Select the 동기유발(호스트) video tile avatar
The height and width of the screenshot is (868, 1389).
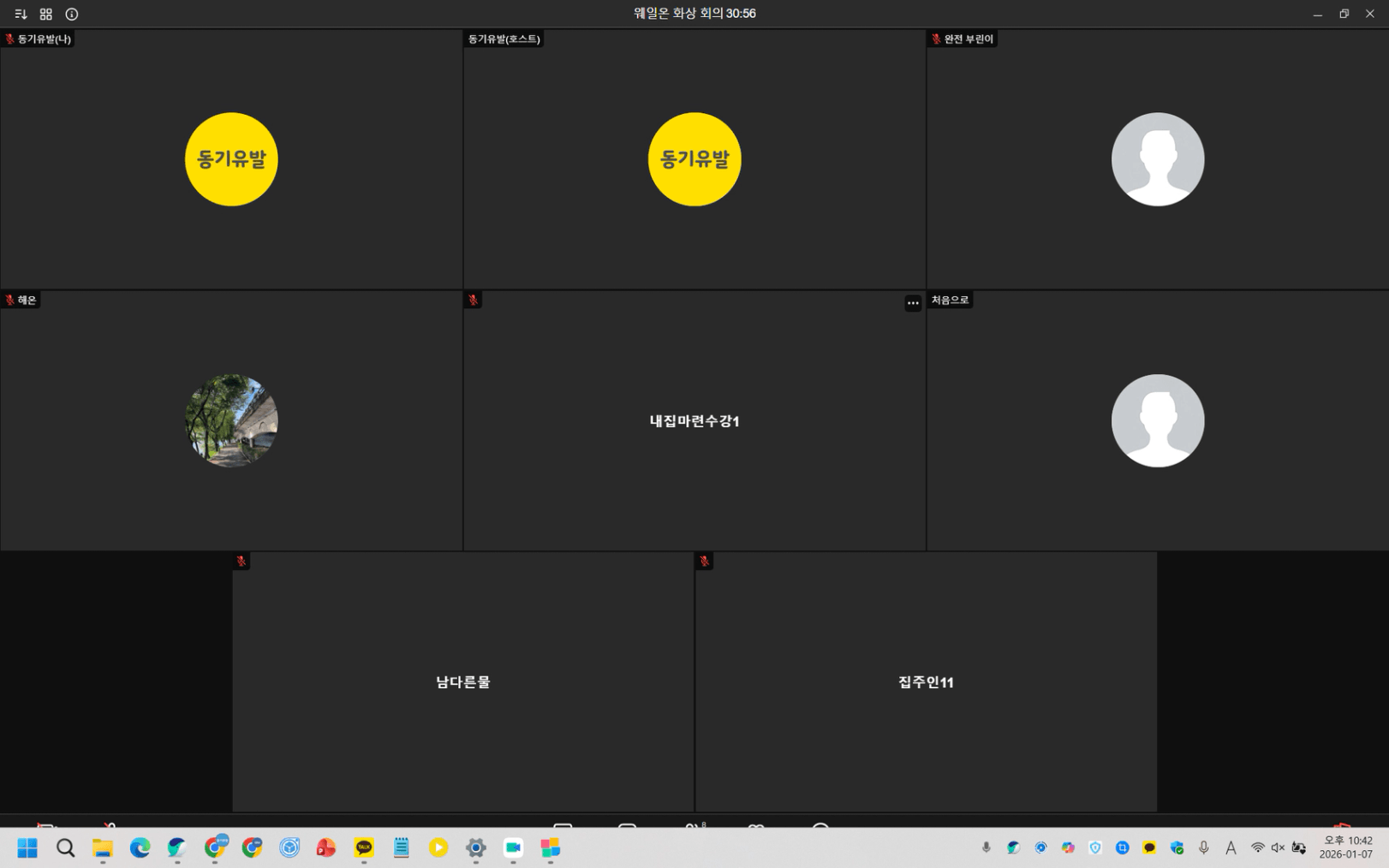point(694,159)
